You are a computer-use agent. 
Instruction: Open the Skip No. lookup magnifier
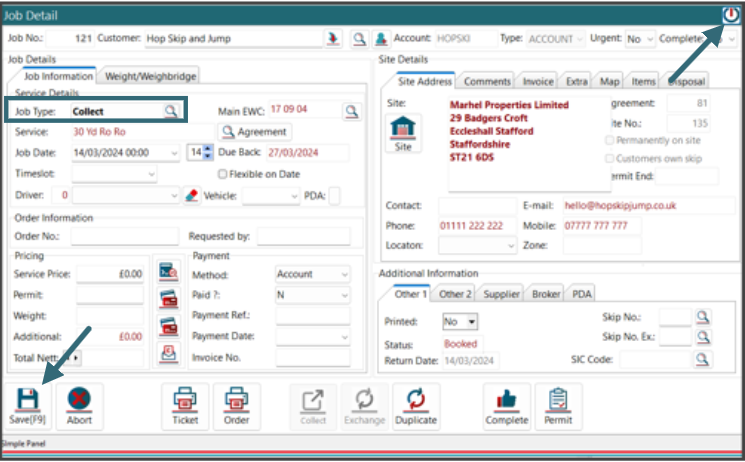tap(703, 317)
